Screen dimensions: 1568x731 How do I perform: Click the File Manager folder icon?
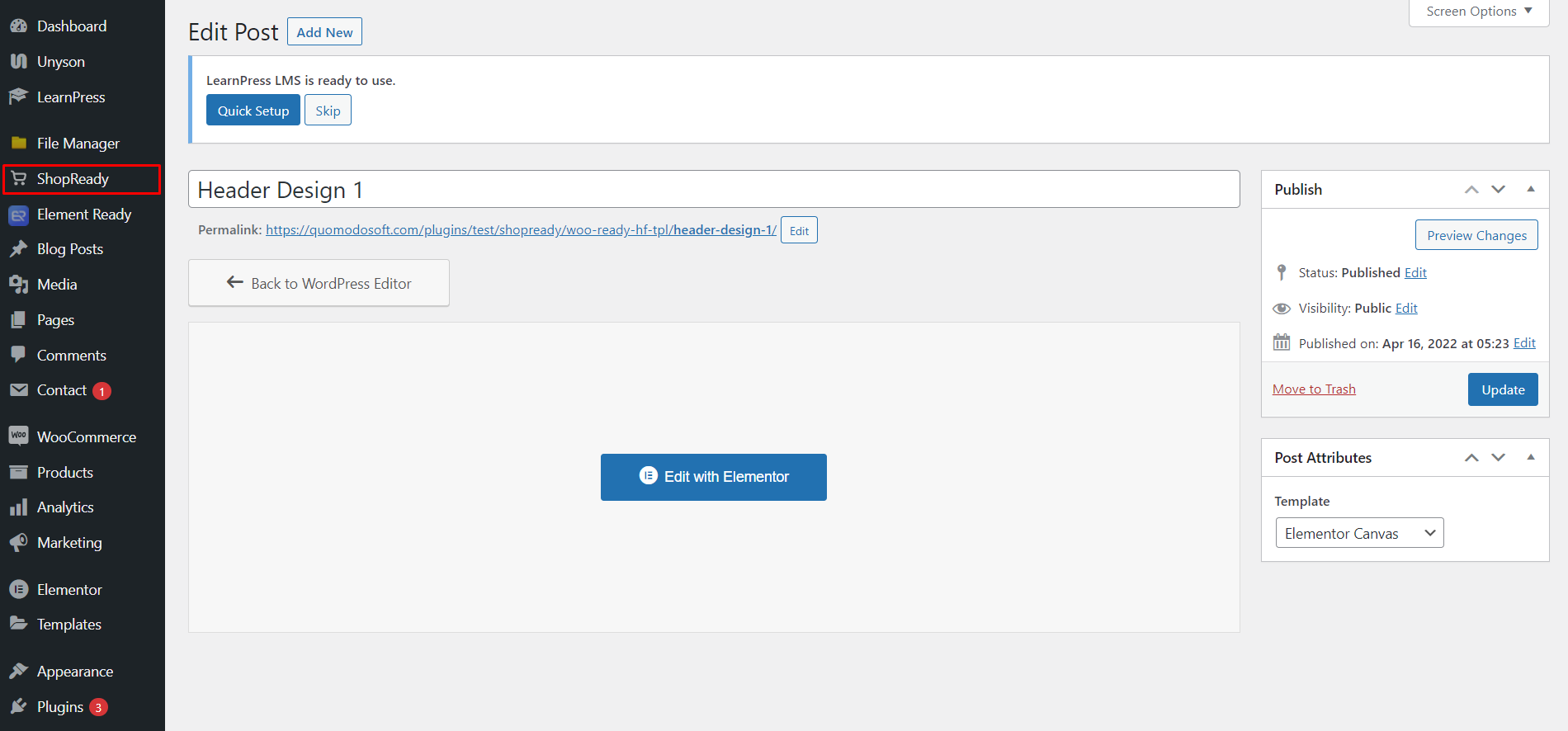19,144
